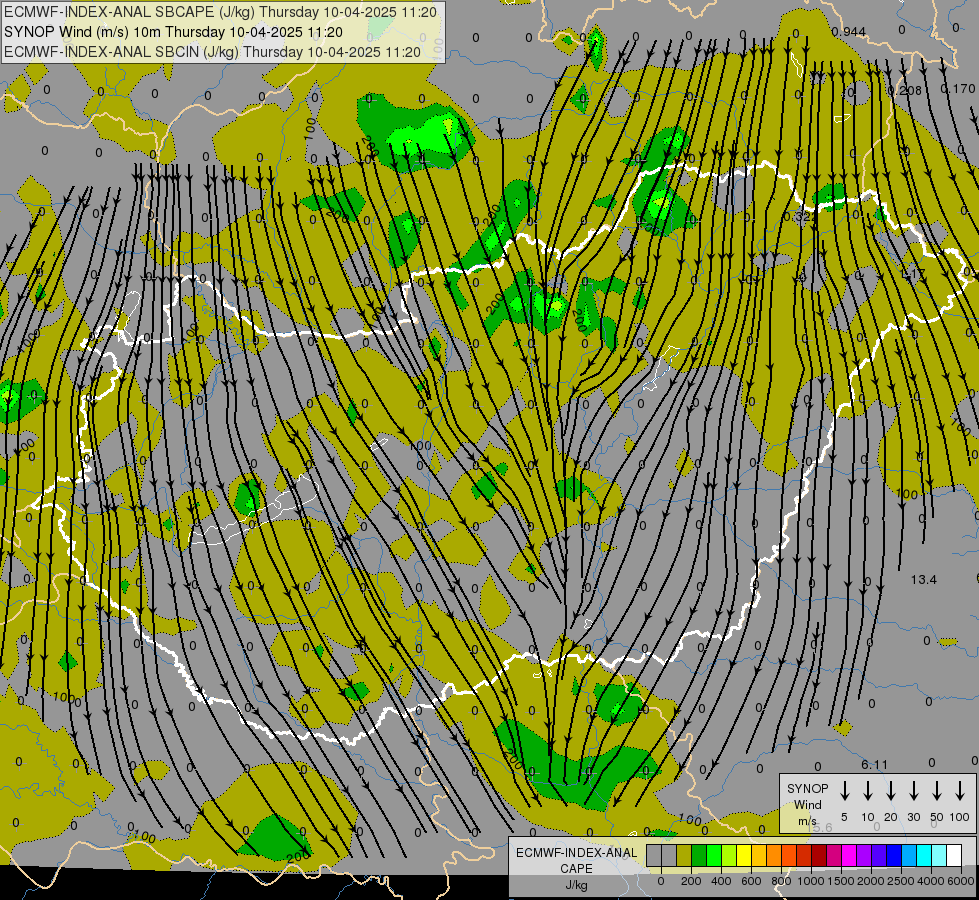Viewport: 979px width, 900px height.
Task: Select the yellow-green CAPE legend swatch
Action: click(x=729, y=855)
